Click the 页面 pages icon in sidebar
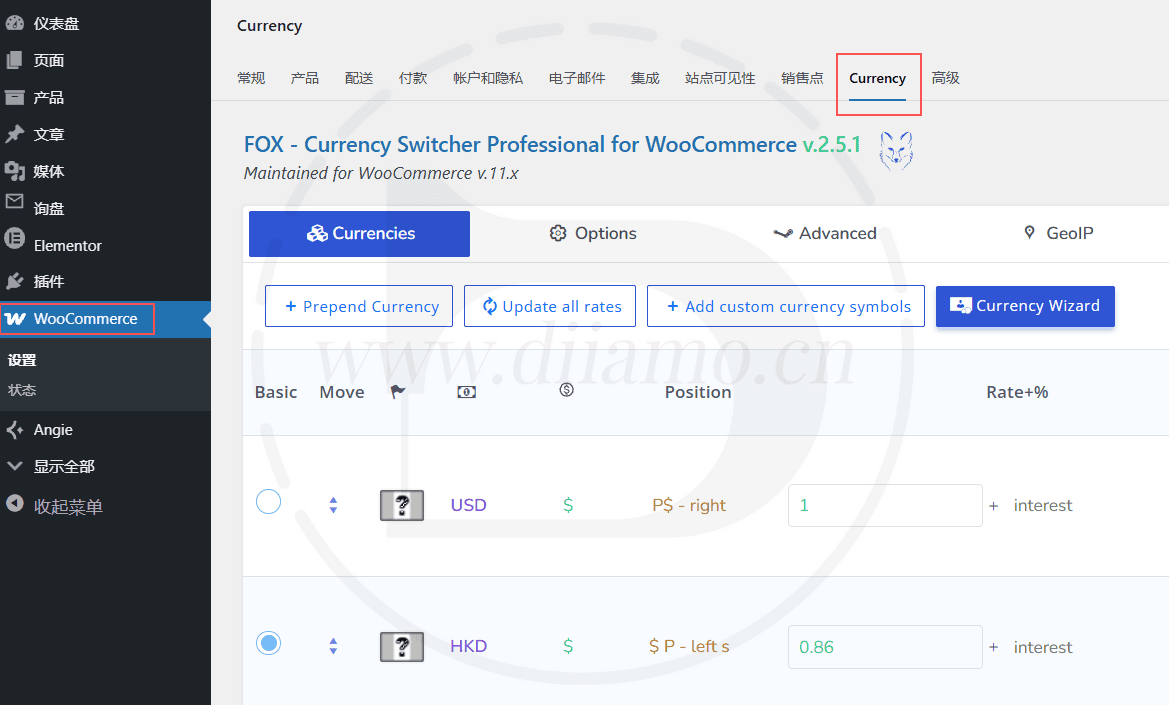The height and width of the screenshot is (705, 1169). pos(14,60)
